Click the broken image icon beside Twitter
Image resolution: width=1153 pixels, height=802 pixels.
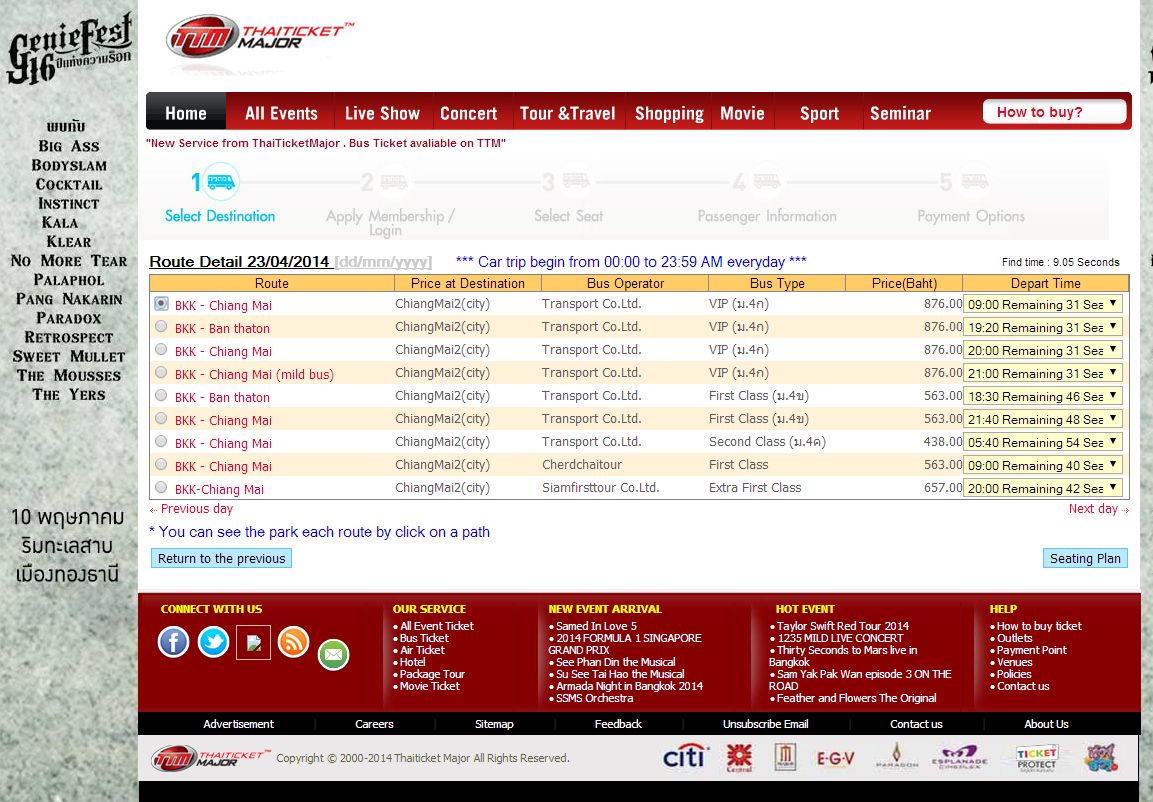coord(254,642)
